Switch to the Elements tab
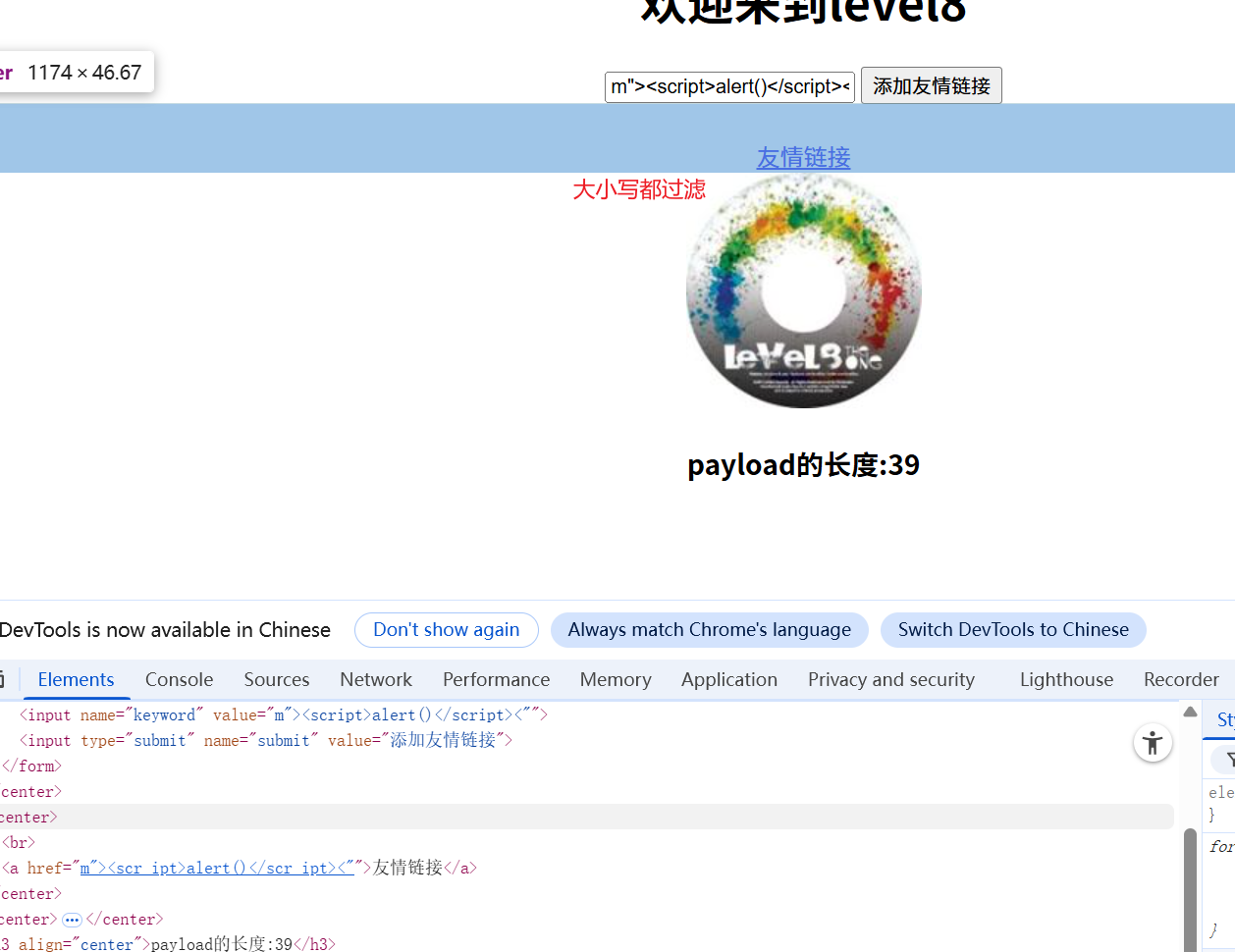Screen dimensions: 1235x952 tap(76, 679)
